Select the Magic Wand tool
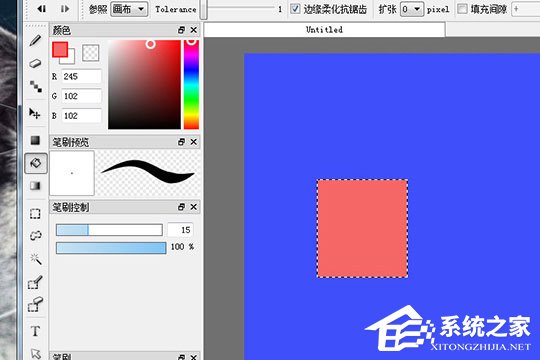 pos(35,258)
